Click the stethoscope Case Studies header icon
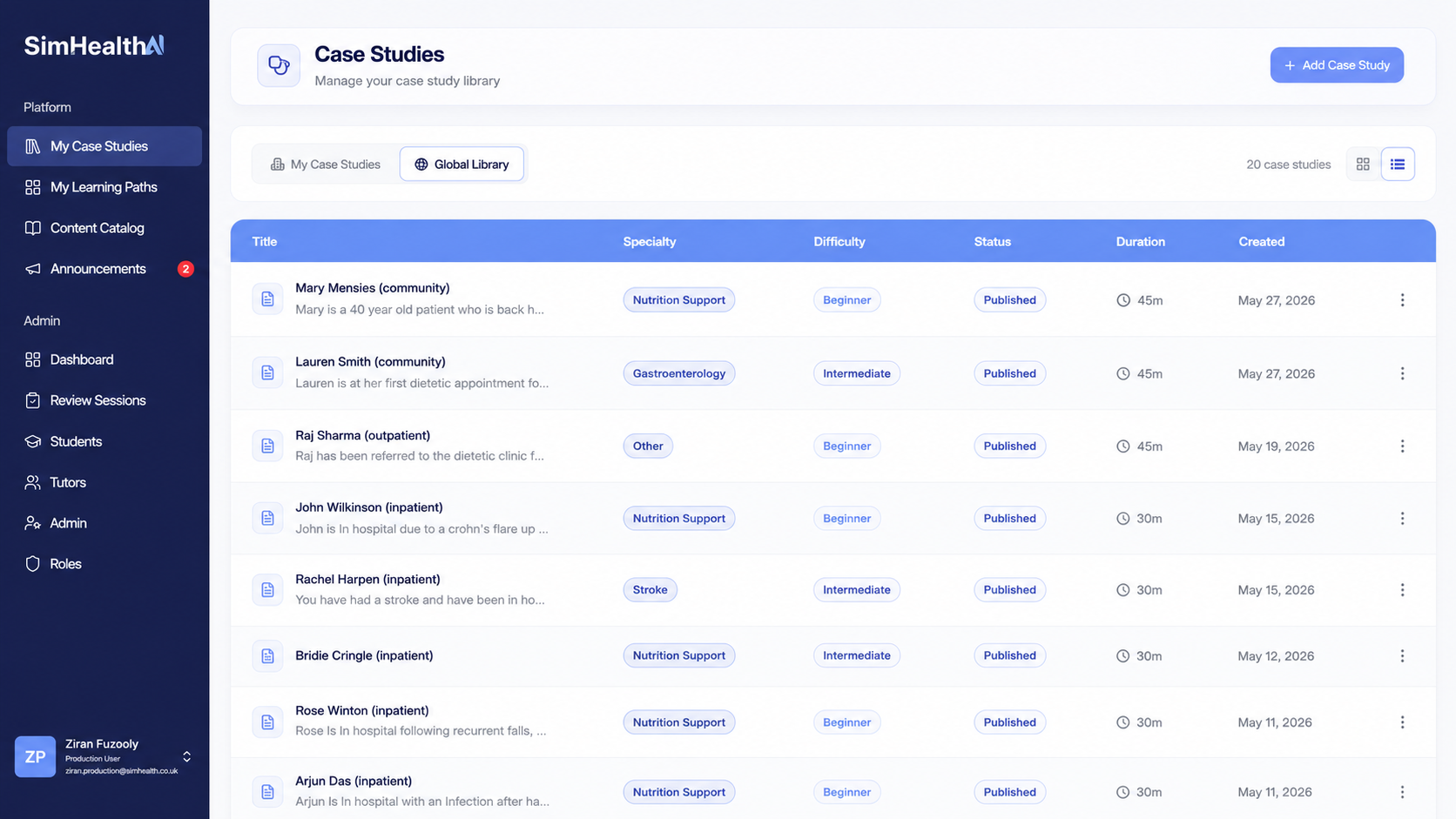The height and width of the screenshot is (819, 1456). [279, 65]
